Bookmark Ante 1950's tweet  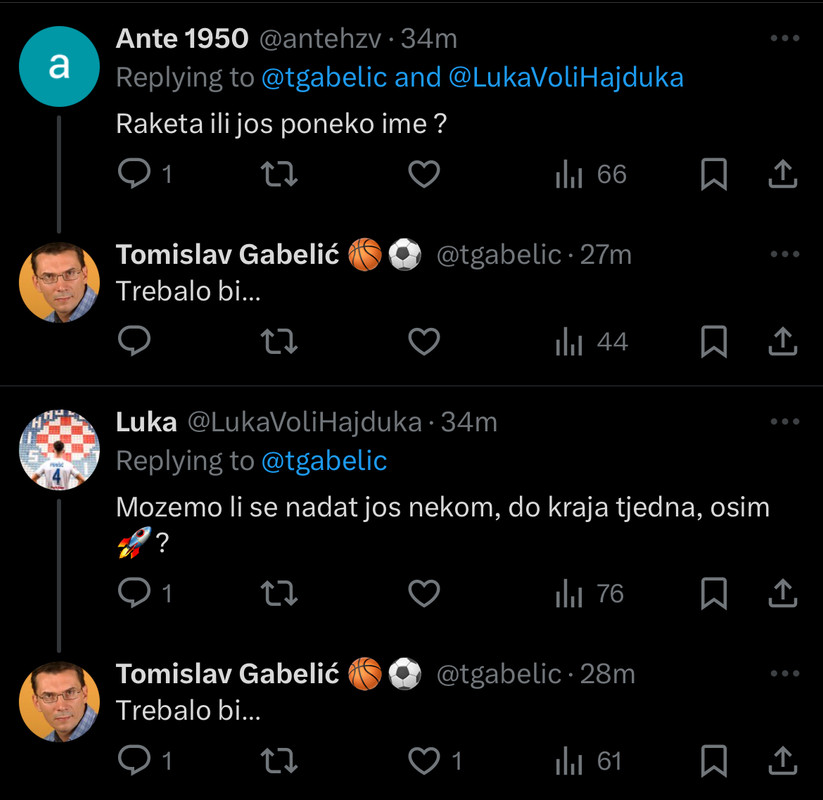click(x=713, y=175)
